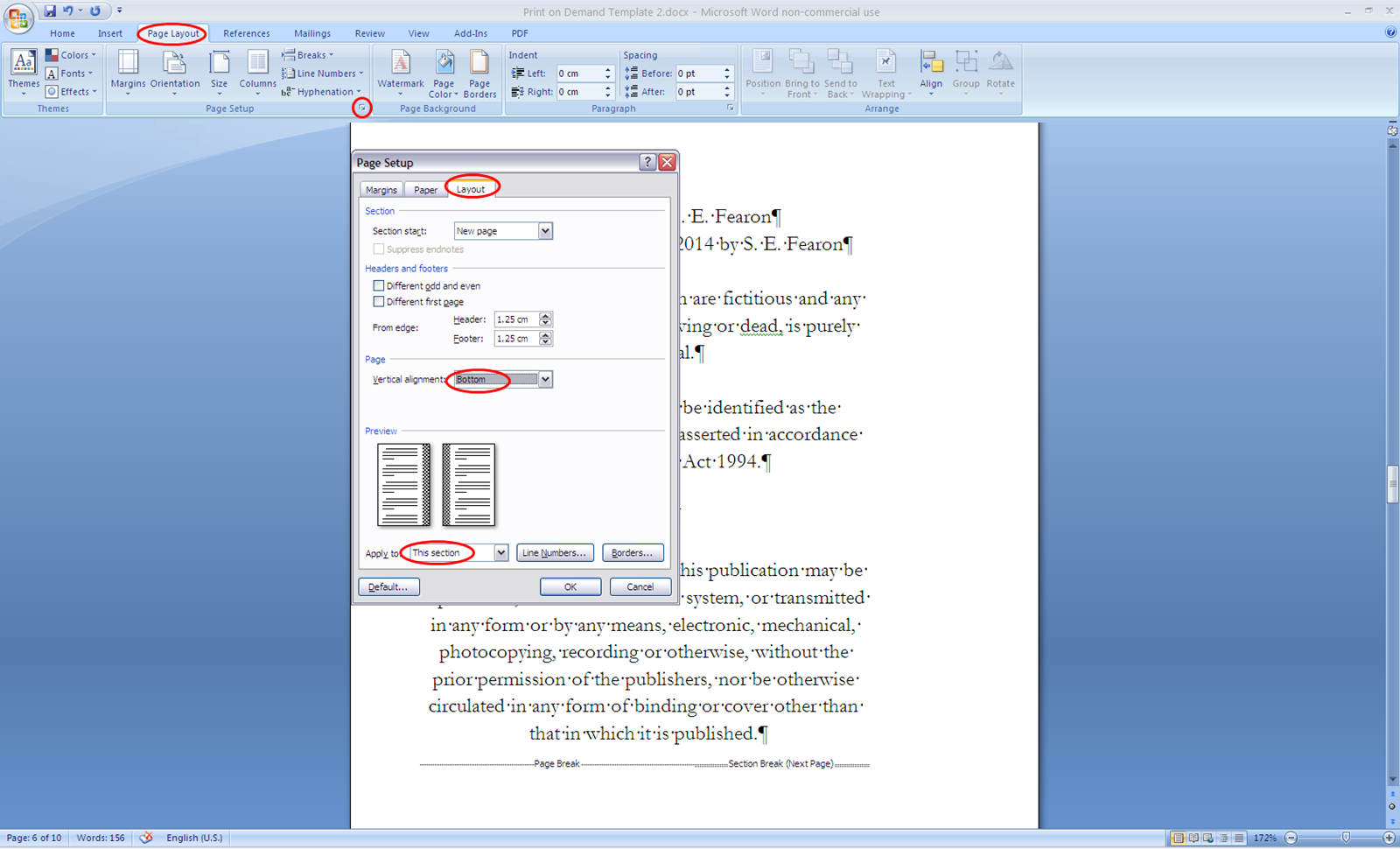The width and height of the screenshot is (1400, 849).
Task: Switch to the Paper tab
Action: click(425, 189)
